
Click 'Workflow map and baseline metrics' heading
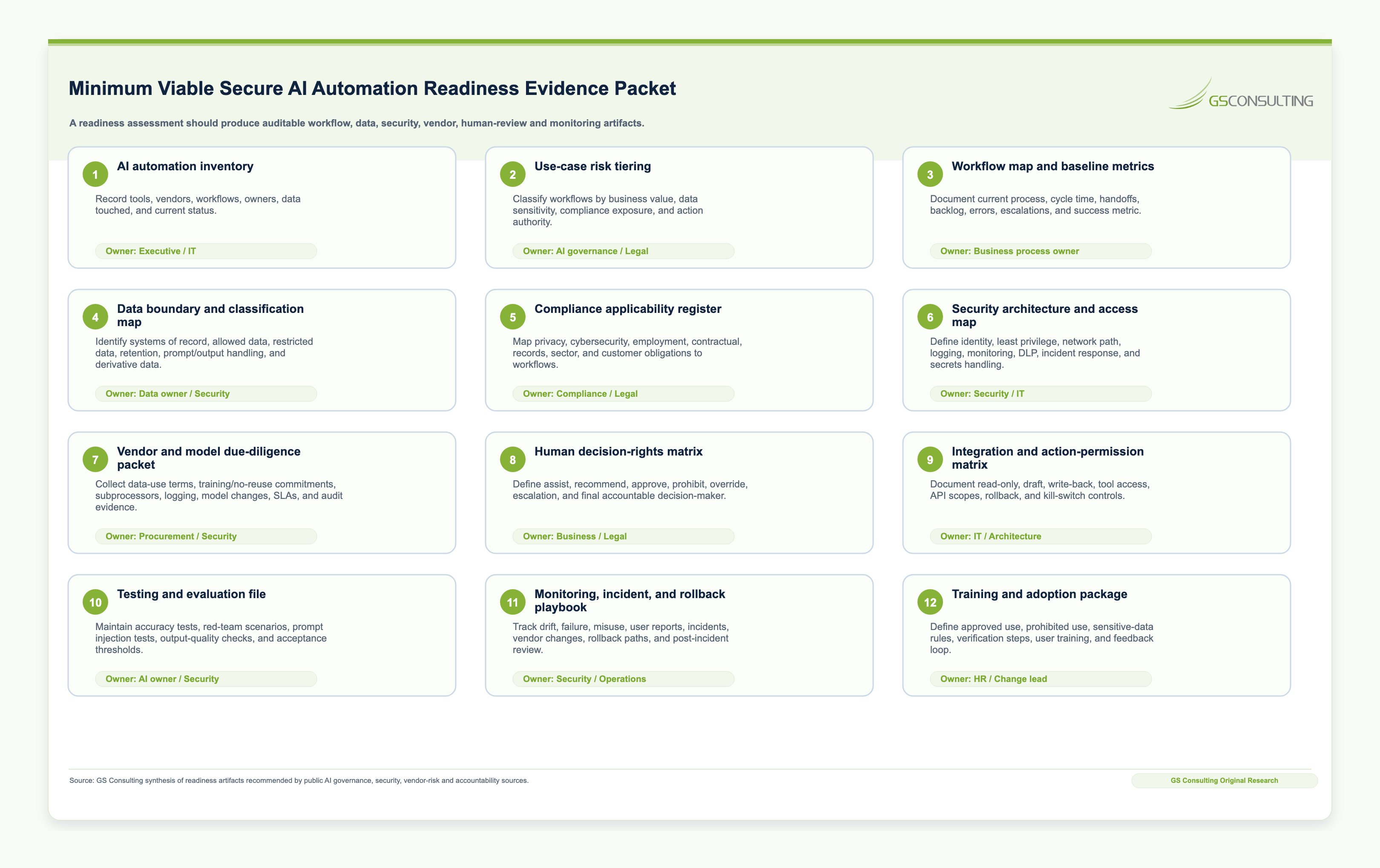click(x=1053, y=166)
